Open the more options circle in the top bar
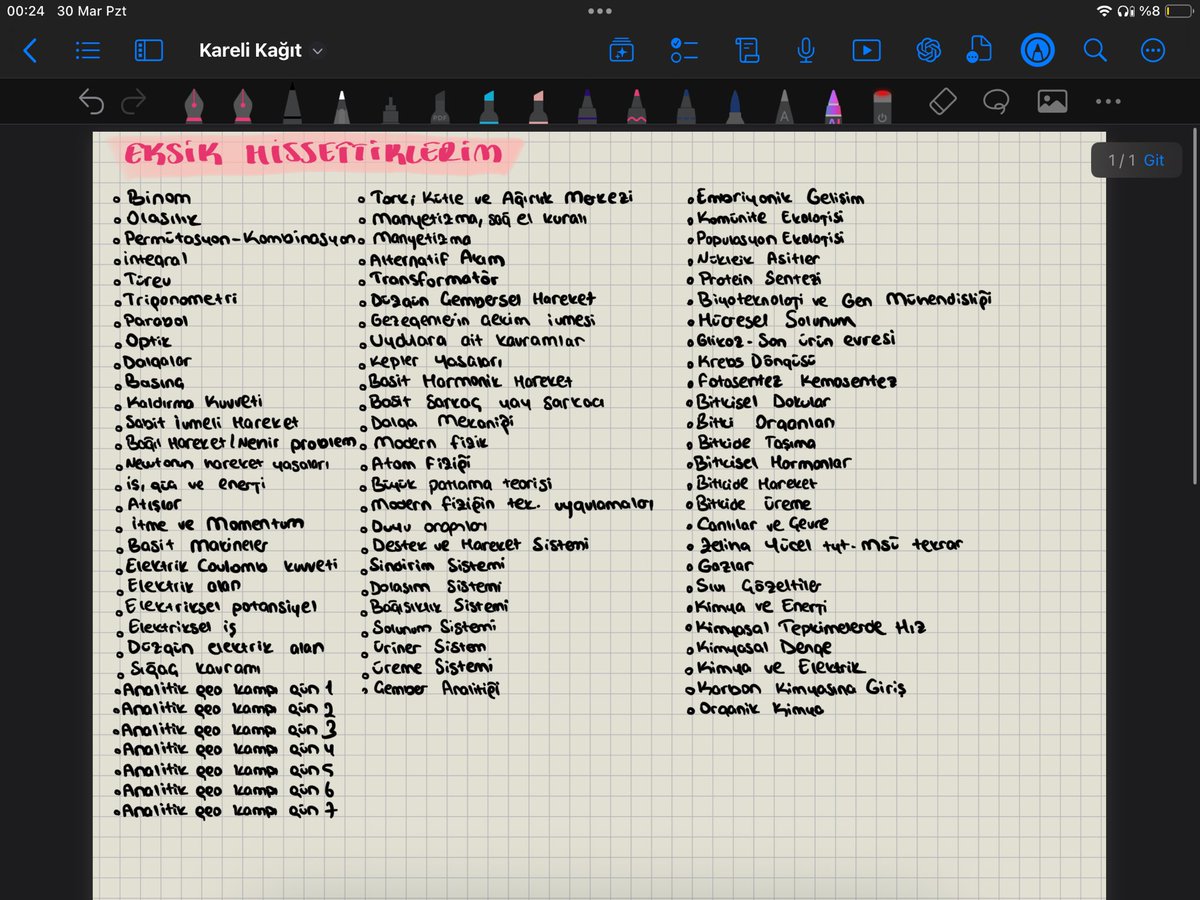 coord(1153,51)
